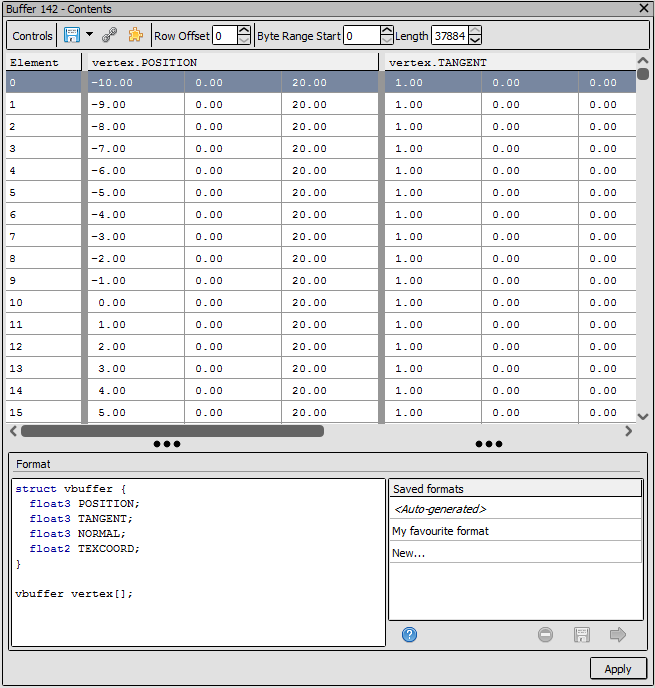Click the float3 POSITION line in format
This screenshot has height=688, width=655.
(84, 504)
